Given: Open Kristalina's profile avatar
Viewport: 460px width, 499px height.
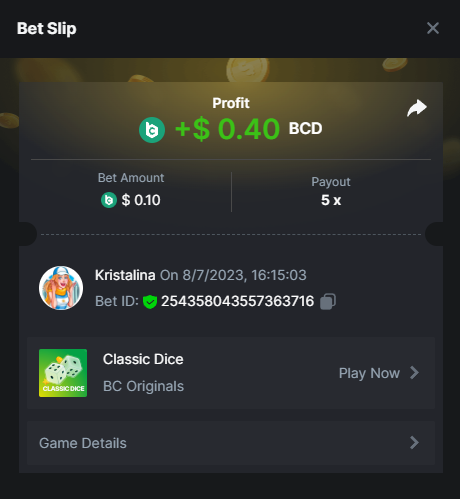Looking at the screenshot, I should (61, 288).
